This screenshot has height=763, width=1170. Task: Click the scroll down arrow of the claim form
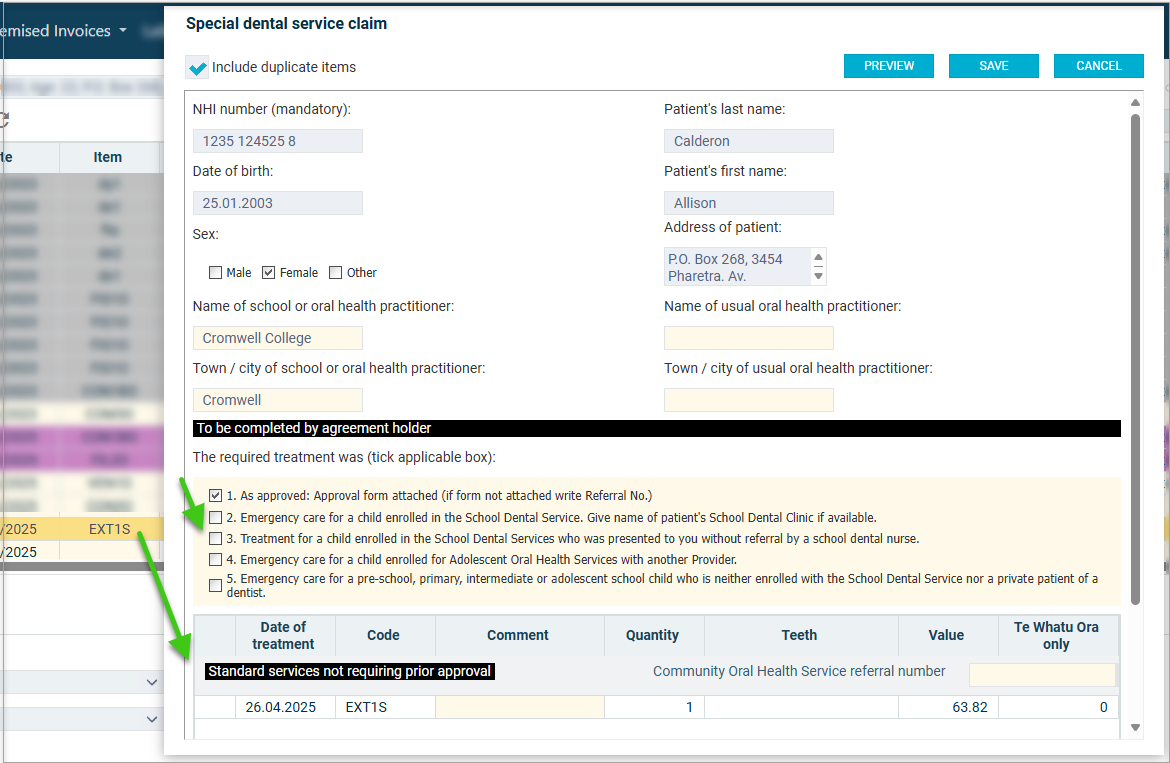1135,727
